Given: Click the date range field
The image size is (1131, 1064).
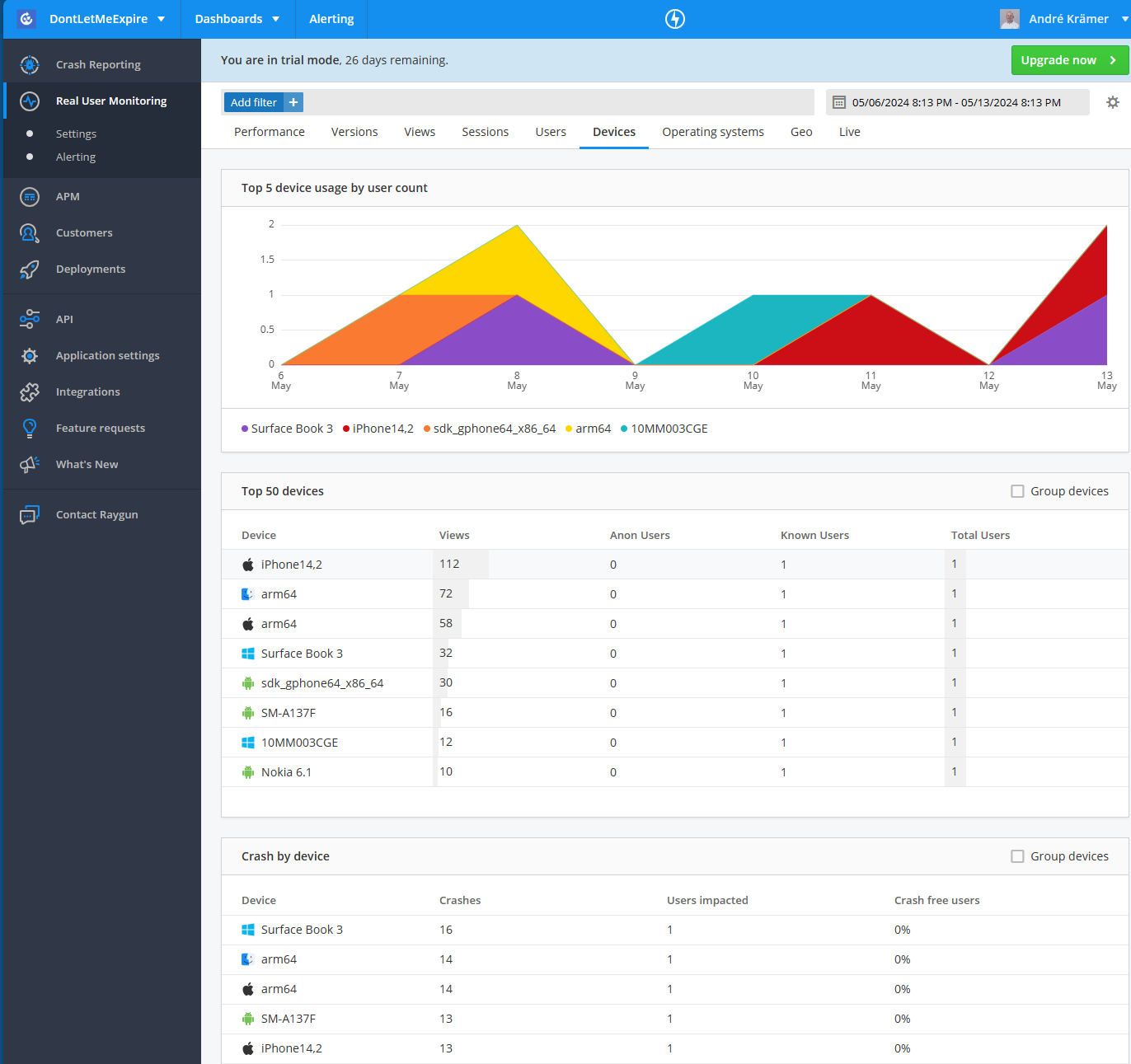Looking at the screenshot, I should click(x=956, y=101).
